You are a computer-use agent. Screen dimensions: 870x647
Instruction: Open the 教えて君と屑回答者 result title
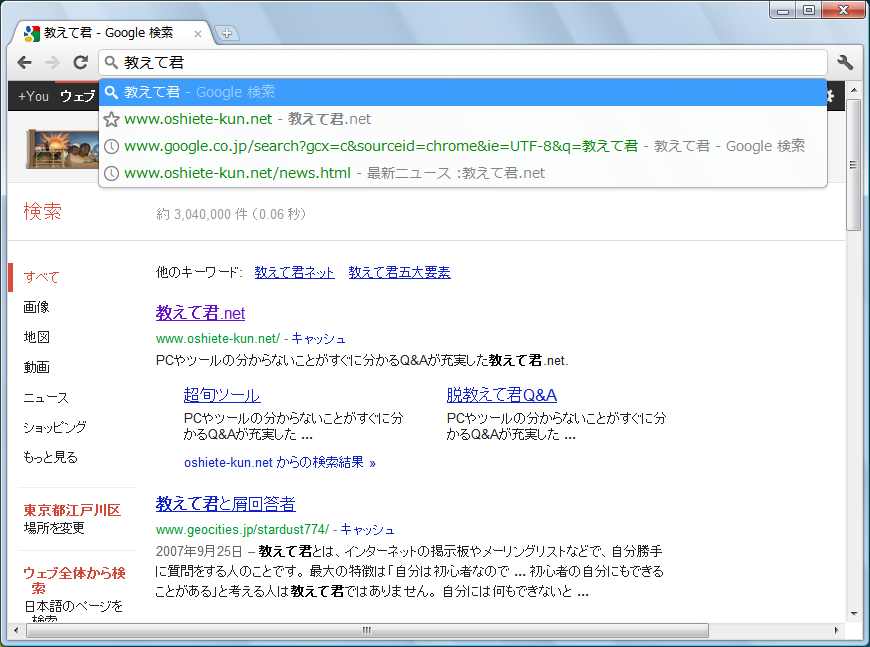(225, 503)
